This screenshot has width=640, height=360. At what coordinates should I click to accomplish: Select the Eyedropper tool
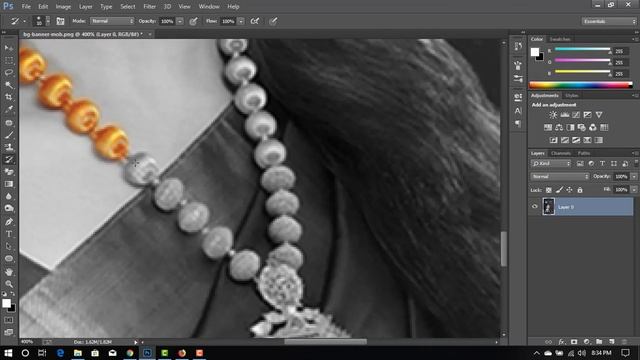click(x=9, y=109)
